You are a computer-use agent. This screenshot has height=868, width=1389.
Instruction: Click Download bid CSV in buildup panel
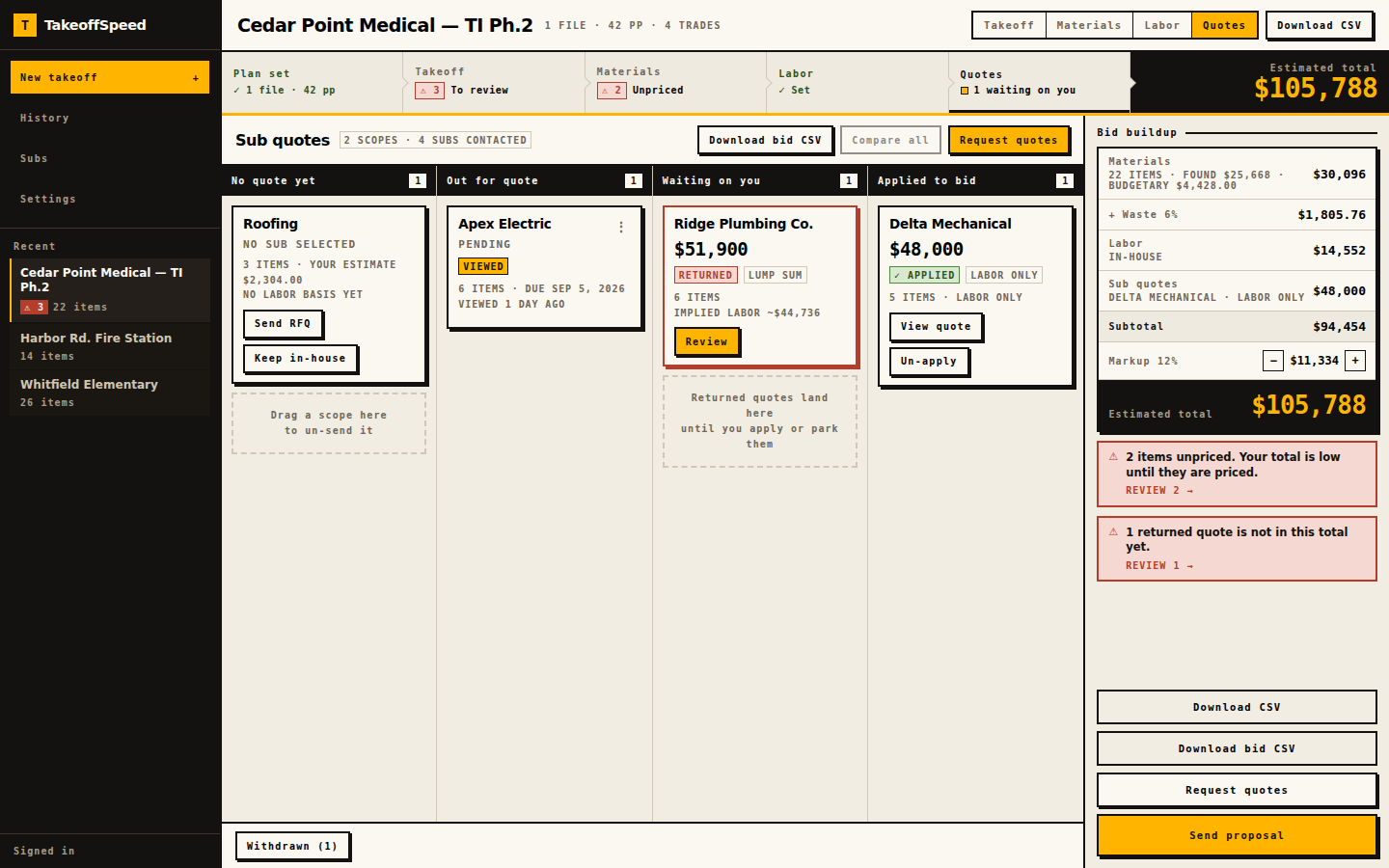pyautogui.click(x=1237, y=748)
